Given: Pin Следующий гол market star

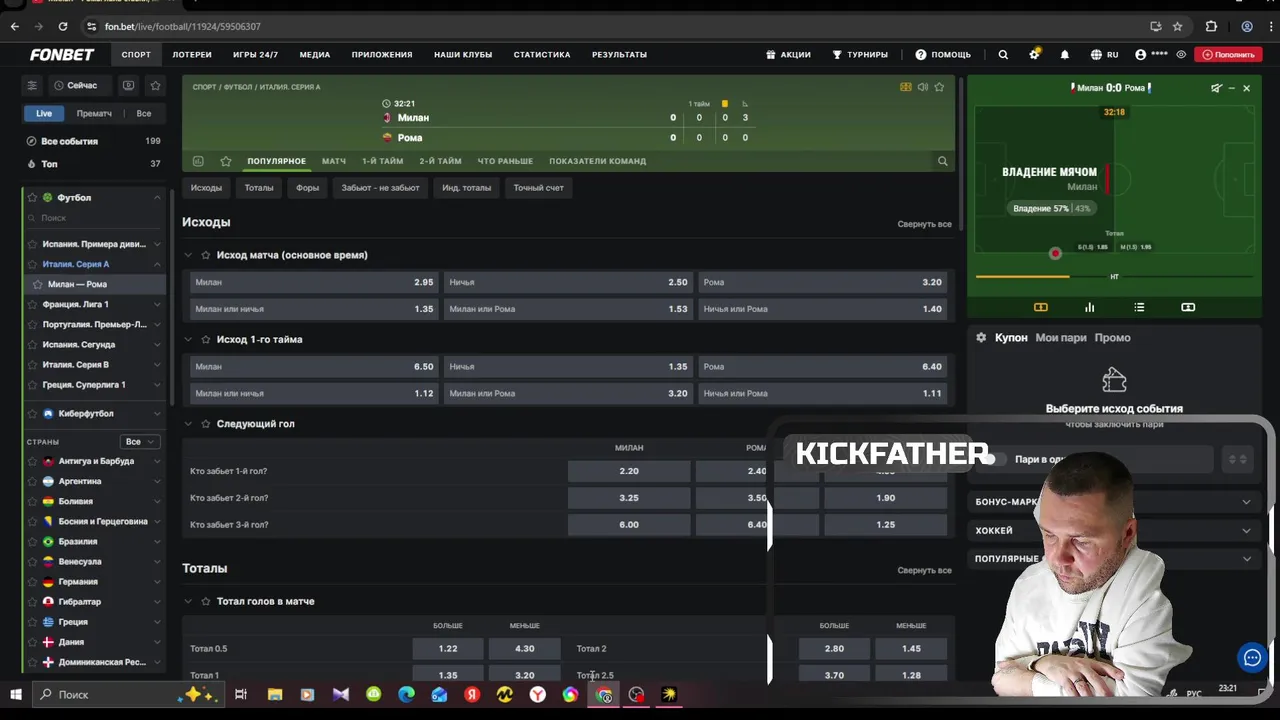Looking at the screenshot, I should click(x=206, y=424).
